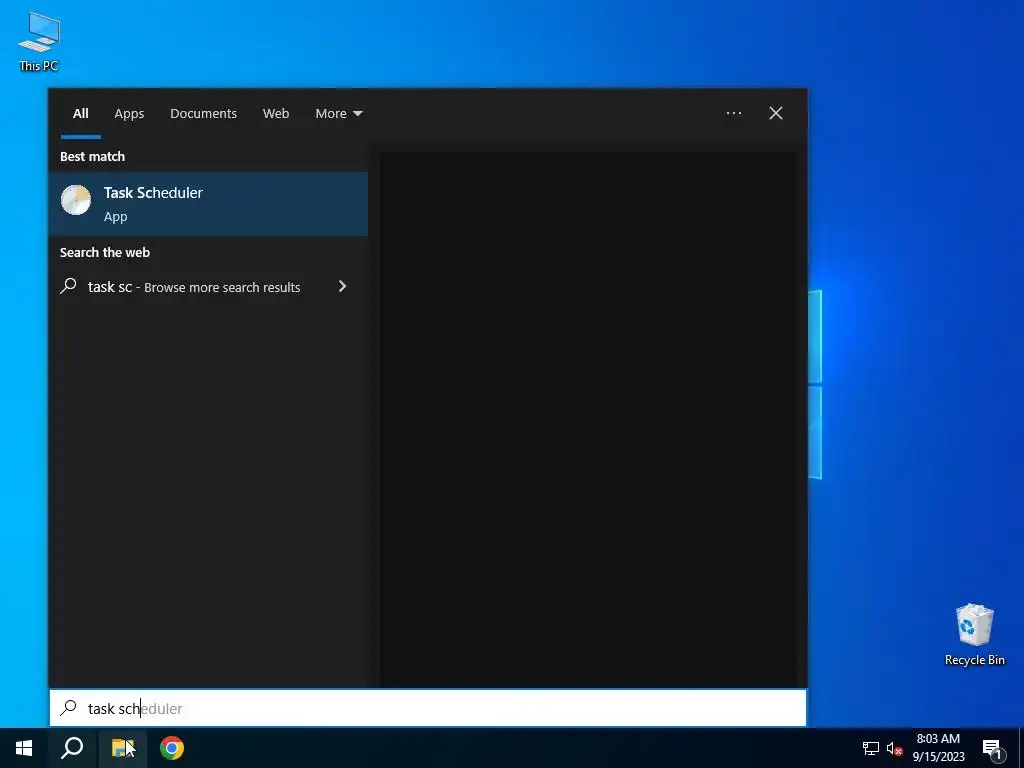
Task: Click the muted volume tray icon
Action: [x=894, y=748]
